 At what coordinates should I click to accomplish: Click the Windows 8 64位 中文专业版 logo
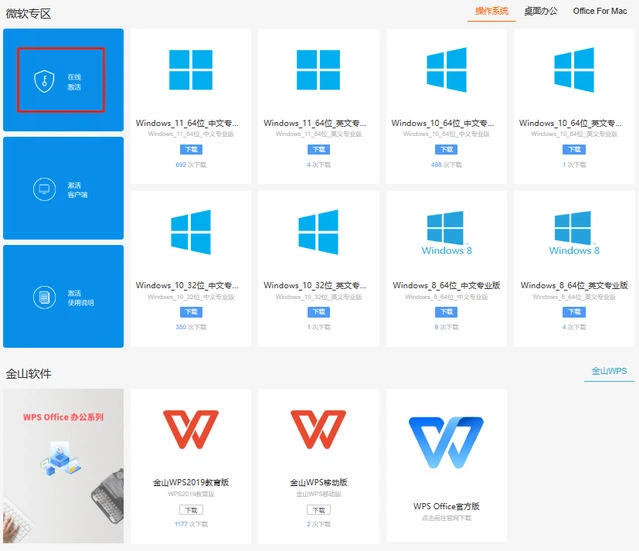pos(446,234)
